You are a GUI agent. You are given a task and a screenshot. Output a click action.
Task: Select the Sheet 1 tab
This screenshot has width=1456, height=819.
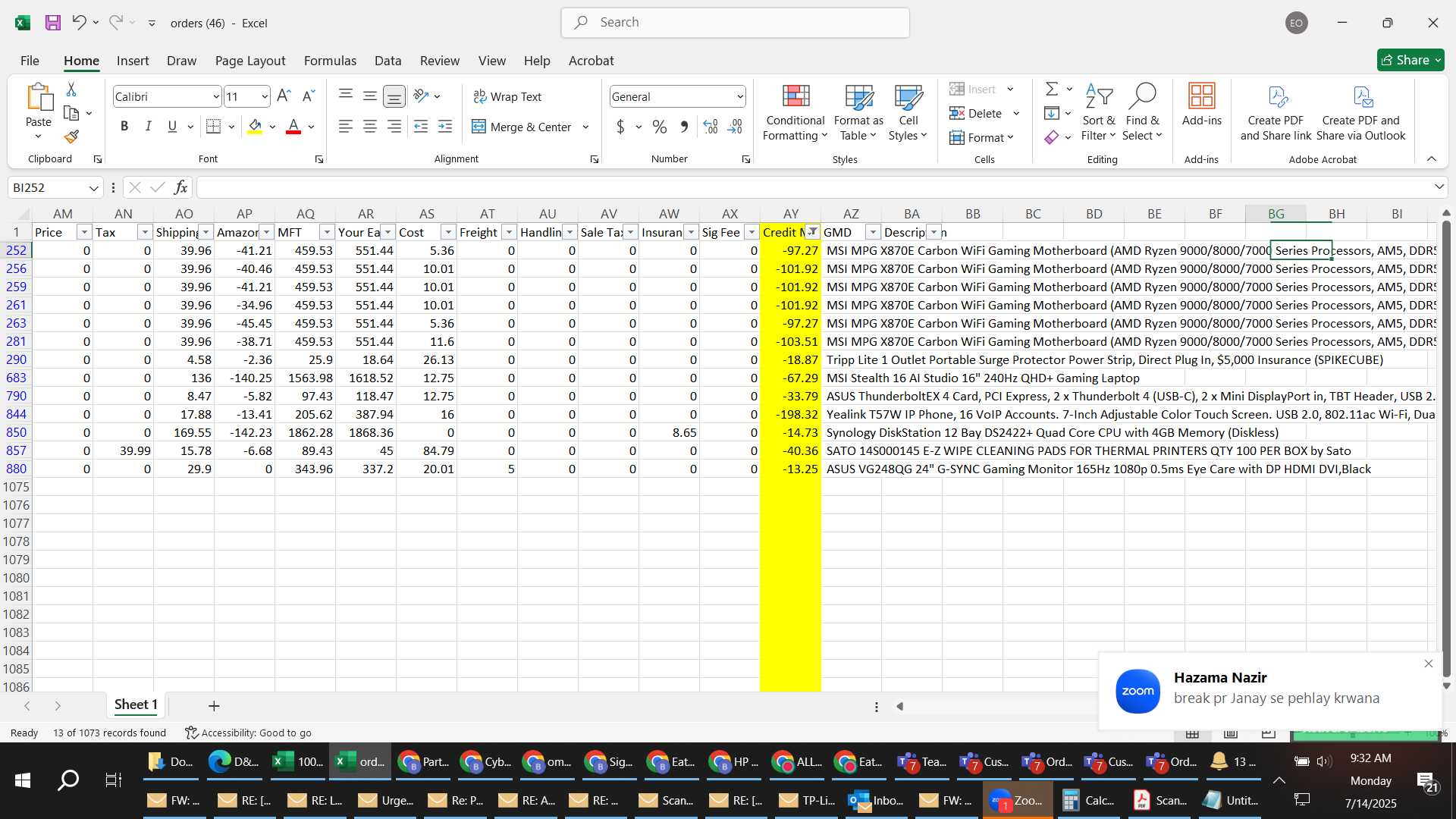pos(136,705)
